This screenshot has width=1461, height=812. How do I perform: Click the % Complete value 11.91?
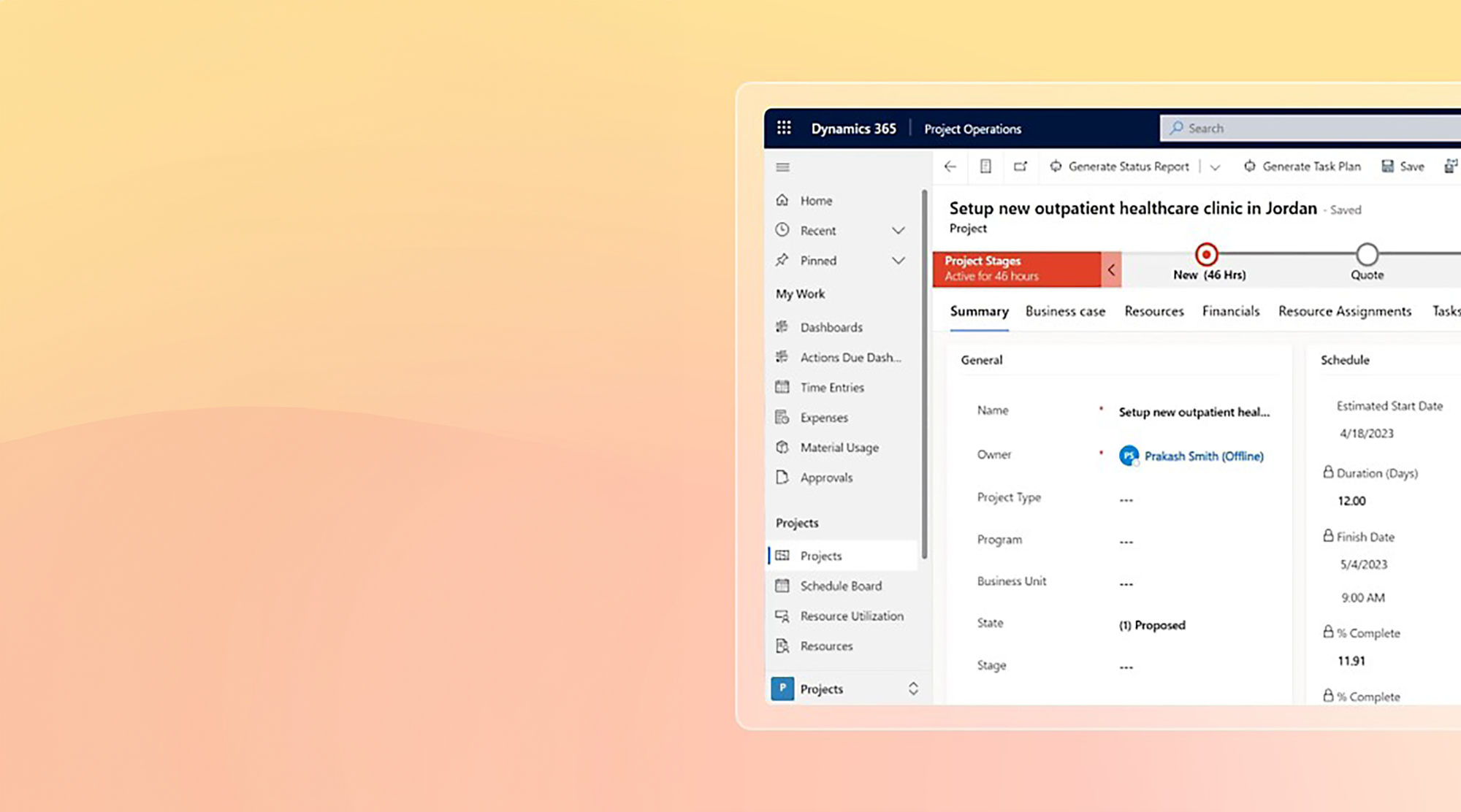[1351, 661]
